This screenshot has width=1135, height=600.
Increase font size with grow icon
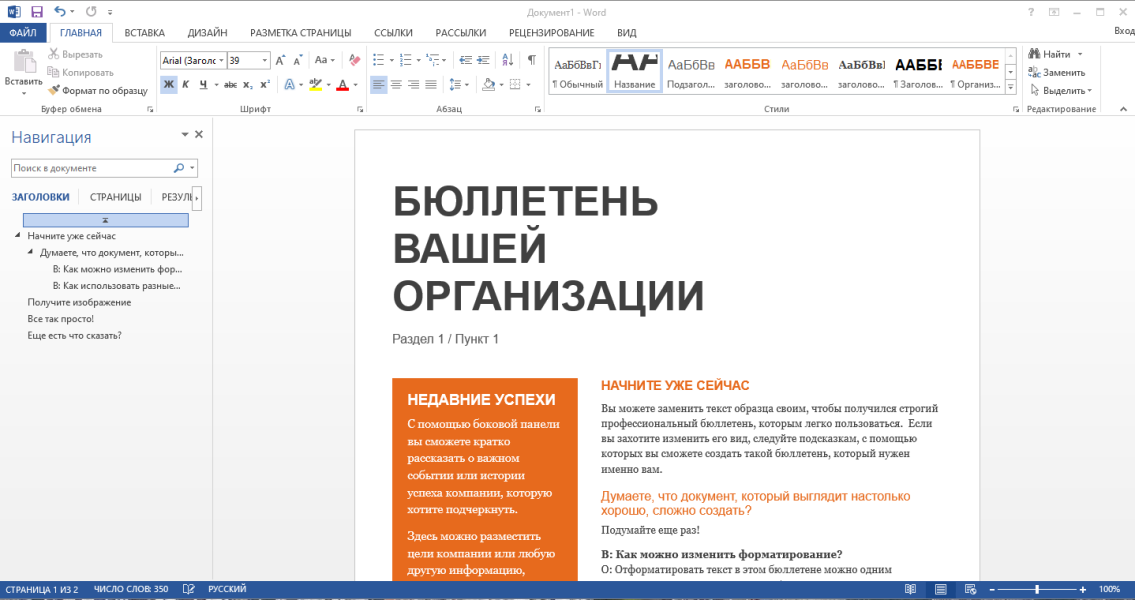pyautogui.click(x=280, y=61)
